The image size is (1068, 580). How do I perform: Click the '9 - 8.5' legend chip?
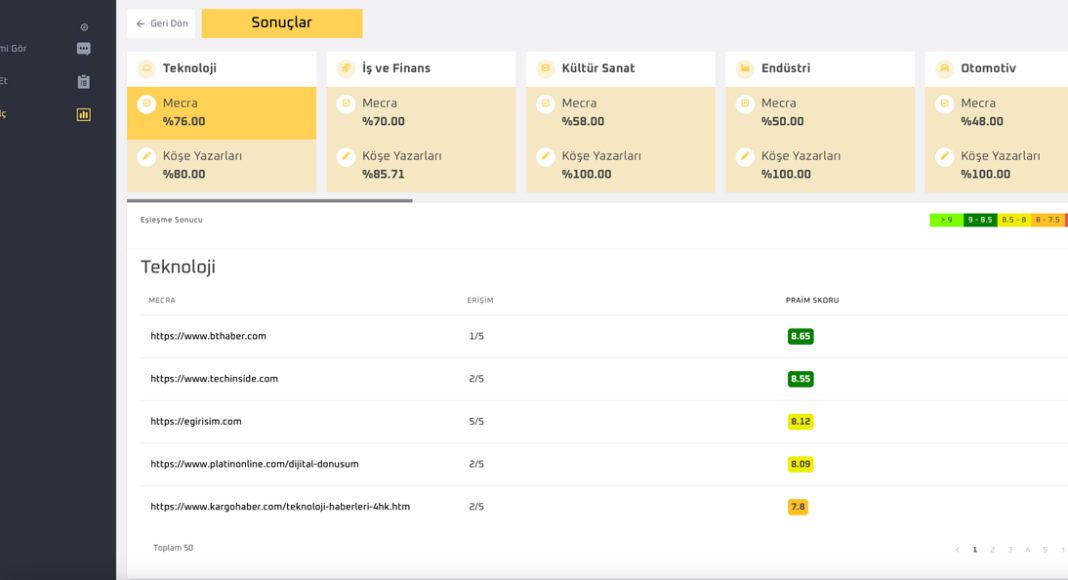point(980,220)
